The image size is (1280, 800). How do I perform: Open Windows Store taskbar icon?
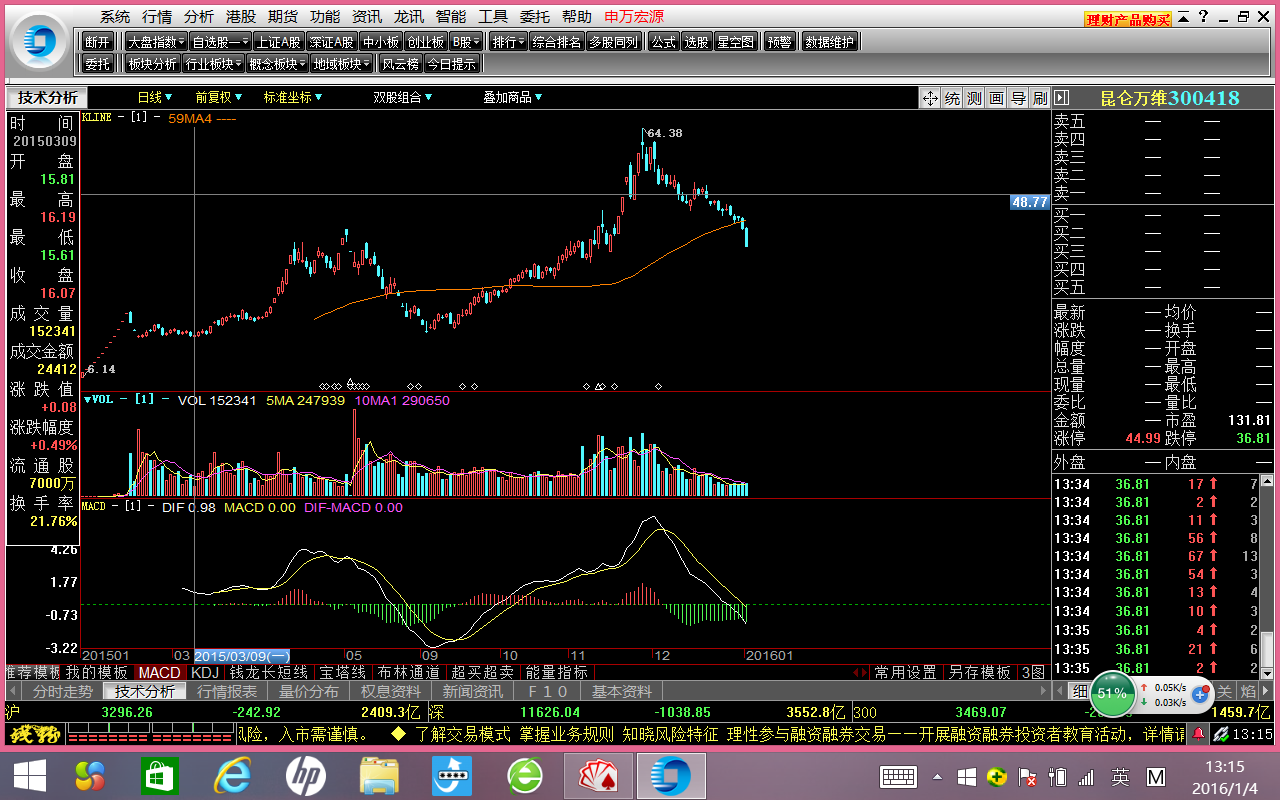[x=161, y=776]
